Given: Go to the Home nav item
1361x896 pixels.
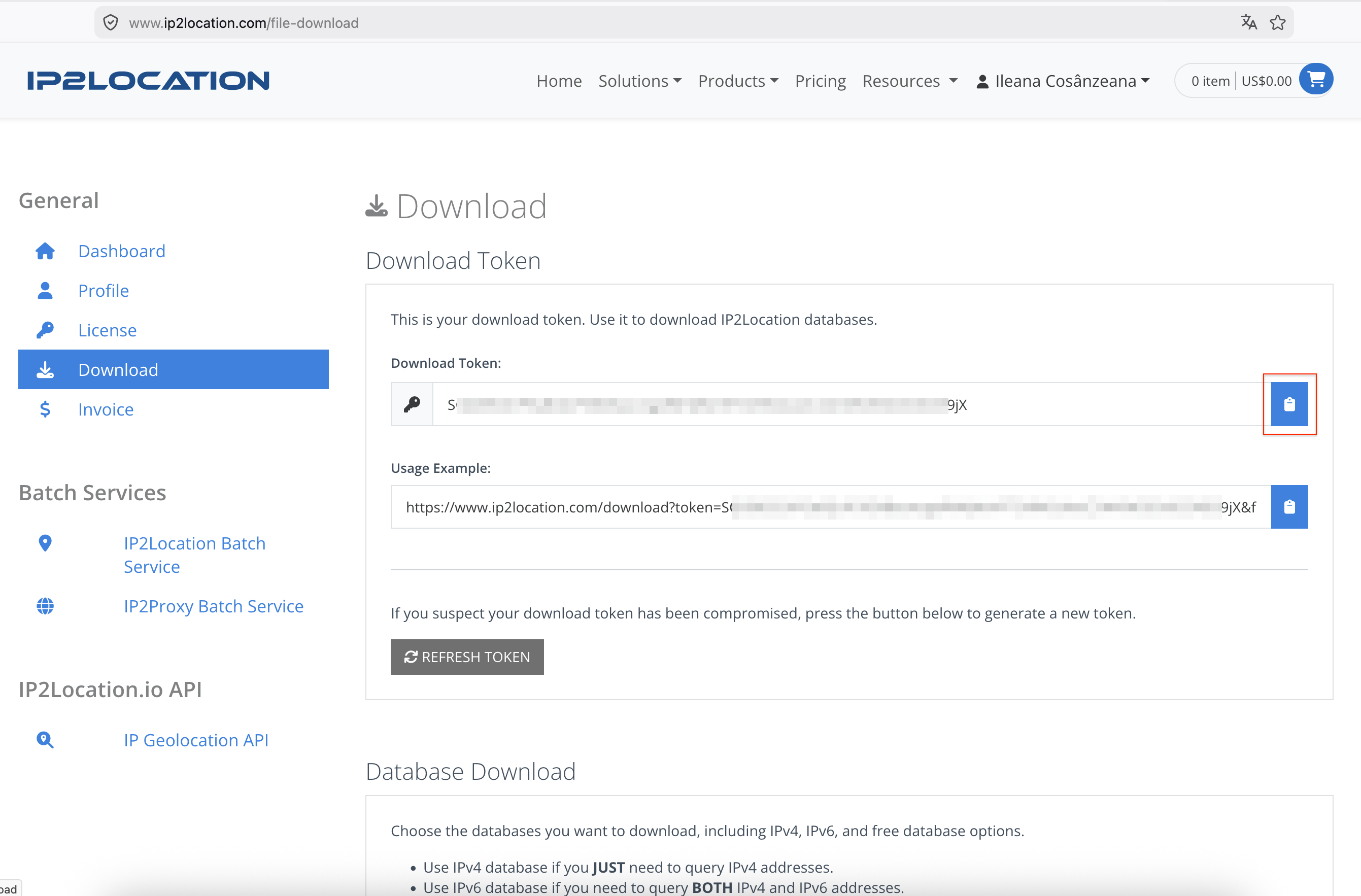Looking at the screenshot, I should point(559,81).
